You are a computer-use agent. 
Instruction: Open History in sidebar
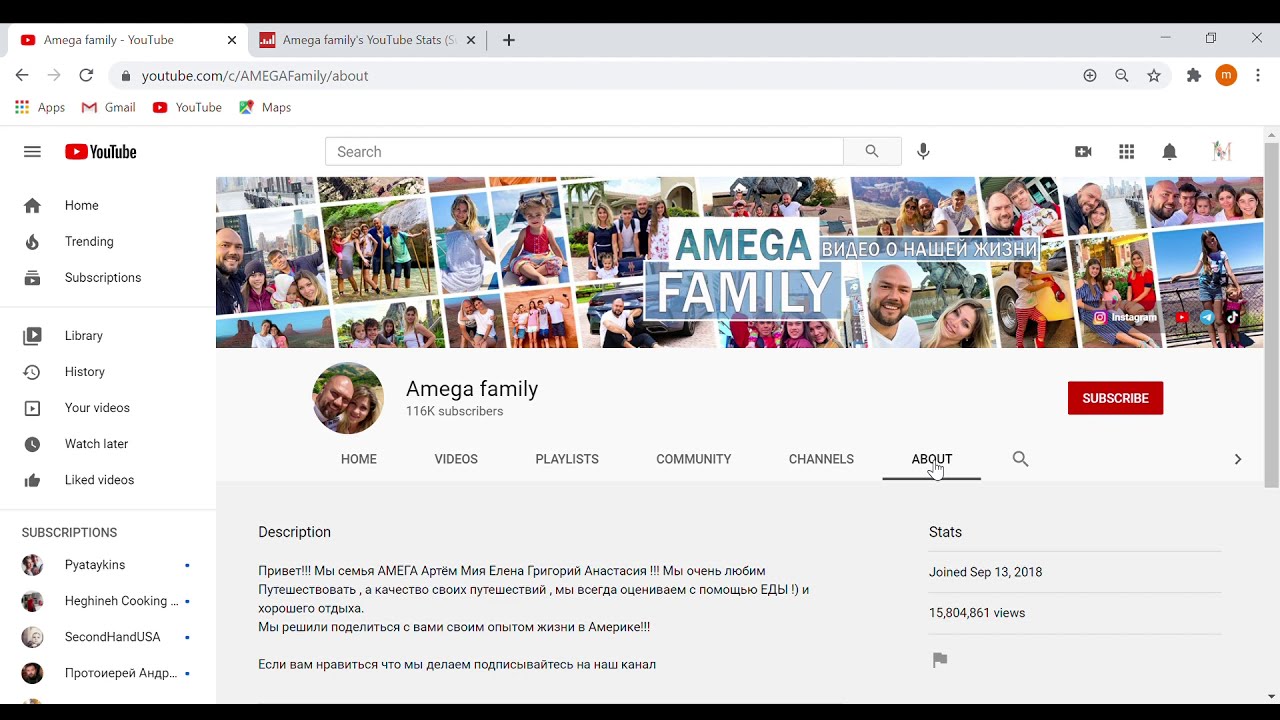[x=108, y=372]
